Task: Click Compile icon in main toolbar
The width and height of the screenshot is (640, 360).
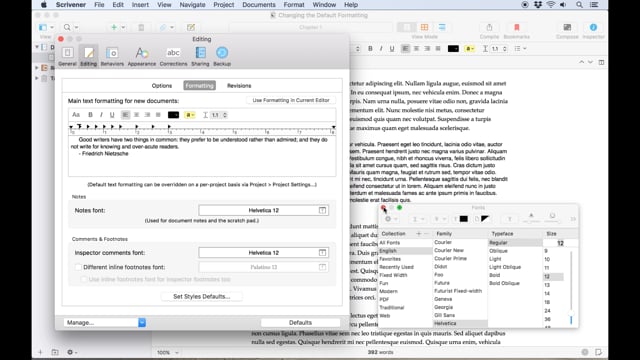Action: (489, 27)
